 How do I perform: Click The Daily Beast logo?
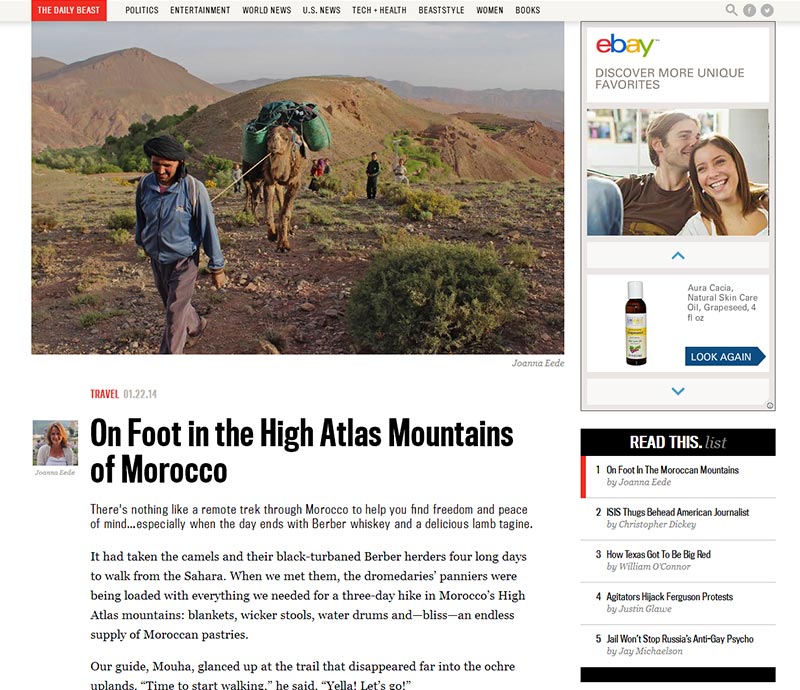pos(69,10)
